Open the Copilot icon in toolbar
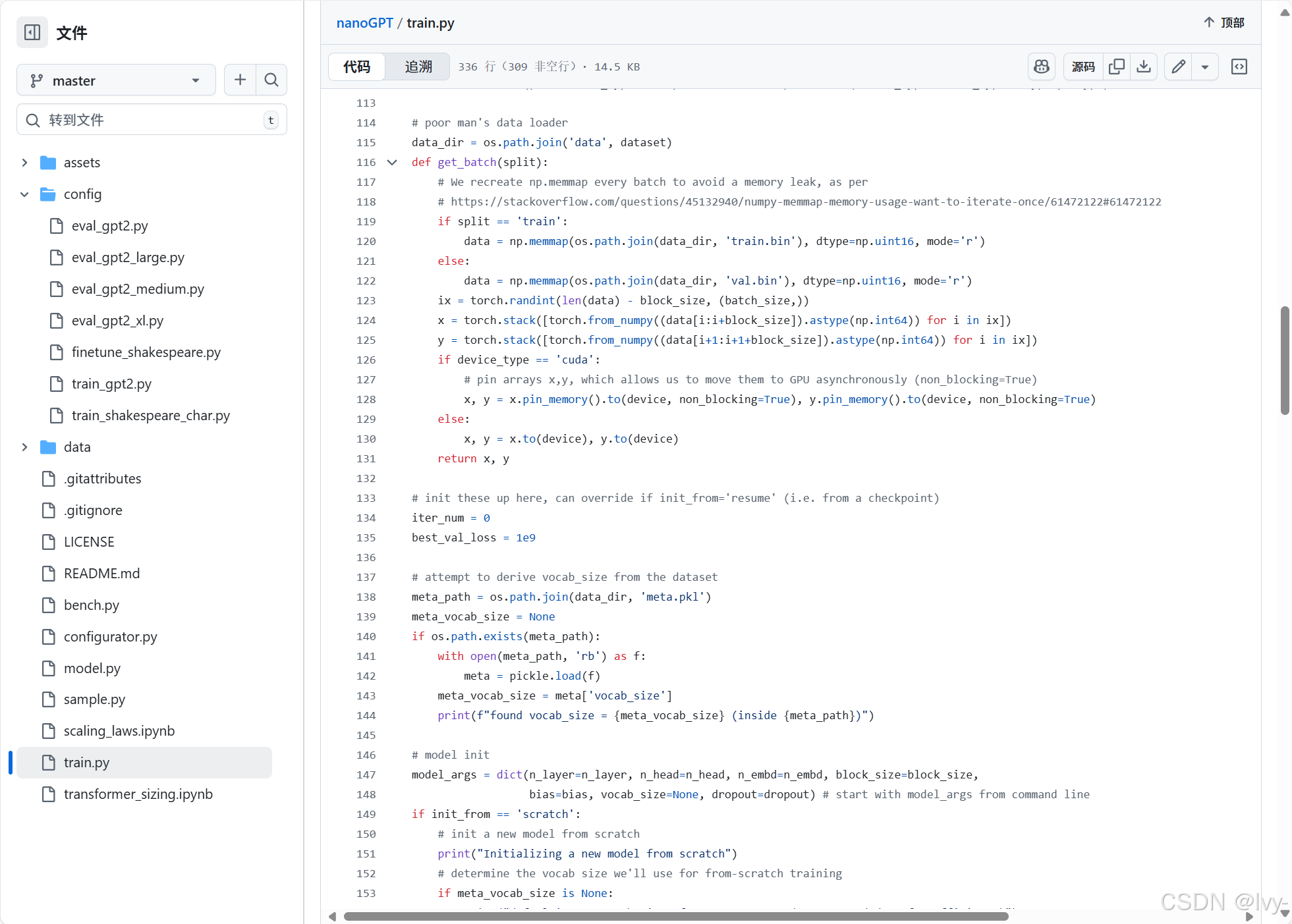 pos(1041,67)
